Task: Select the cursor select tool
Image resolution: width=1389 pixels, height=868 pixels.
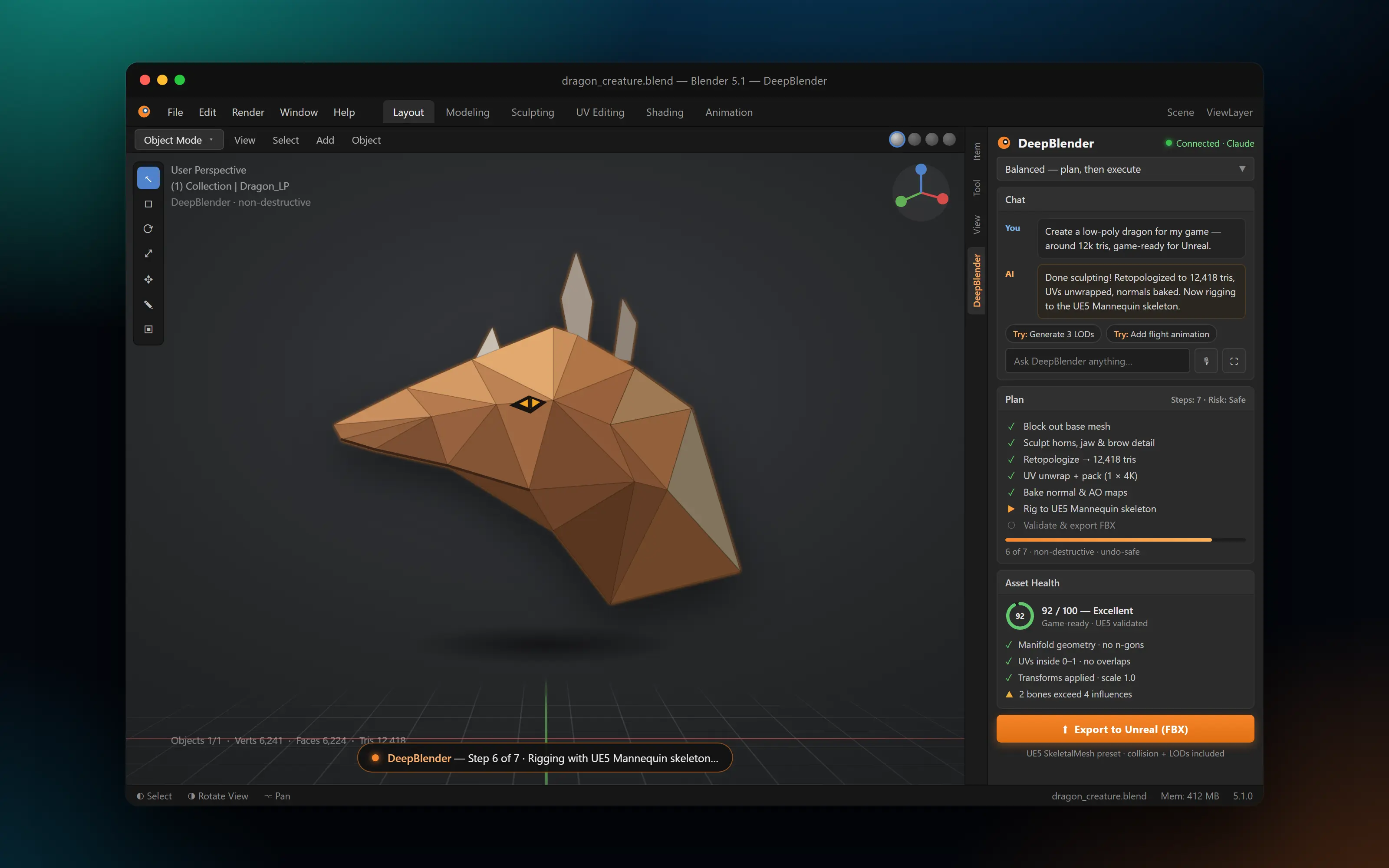Action: [x=148, y=178]
